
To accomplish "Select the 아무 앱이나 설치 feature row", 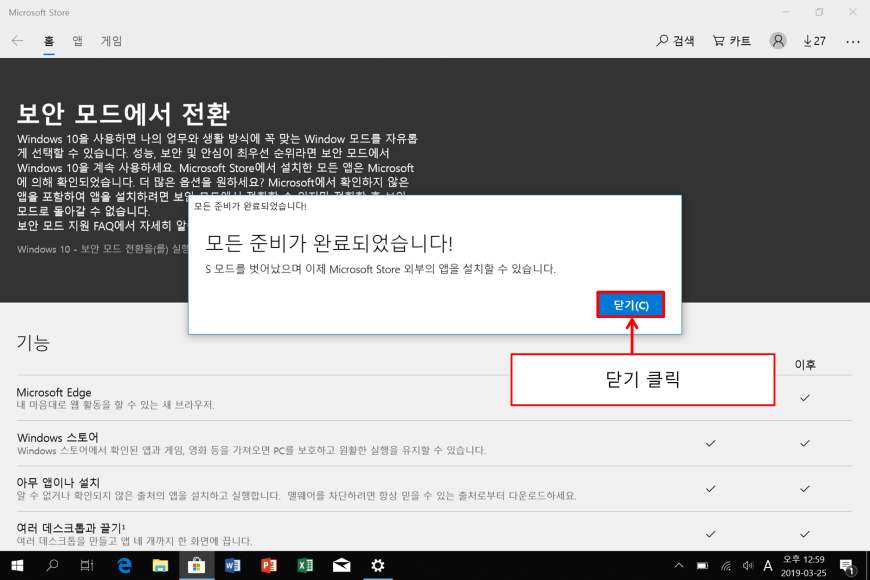I will (x=434, y=489).
